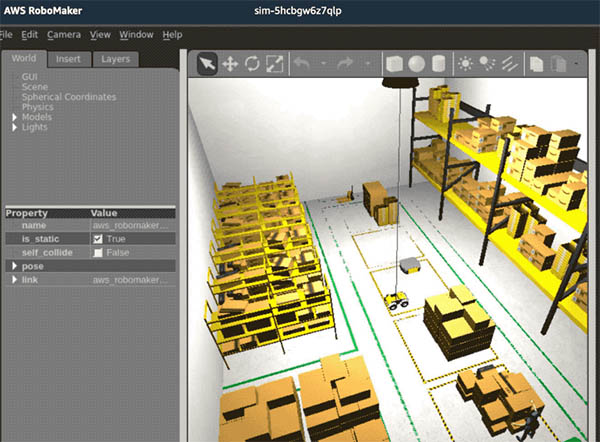
Task: Add a directional light
Action: [510, 64]
